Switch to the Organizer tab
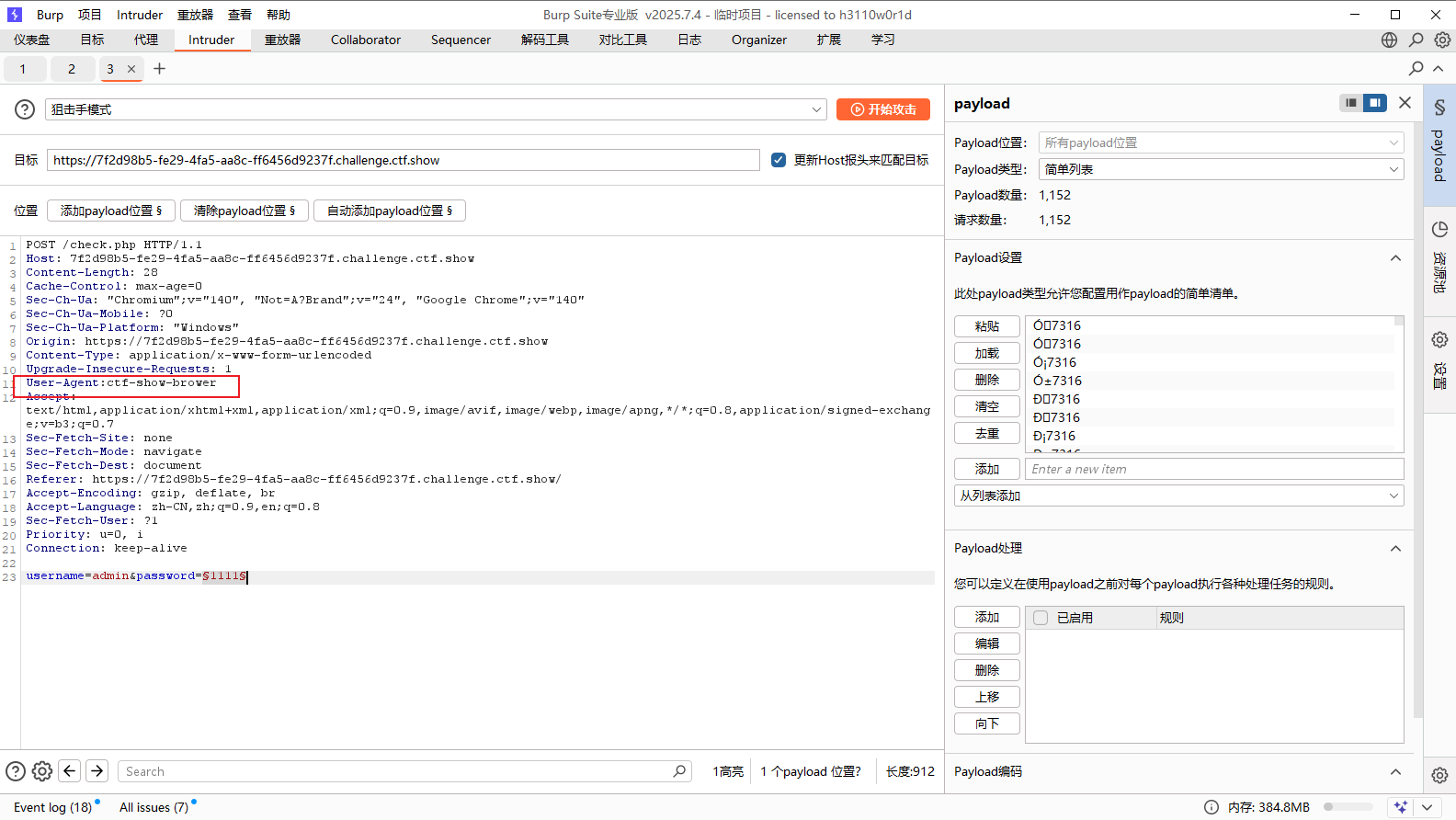The width and height of the screenshot is (1456, 820). point(759,40)
